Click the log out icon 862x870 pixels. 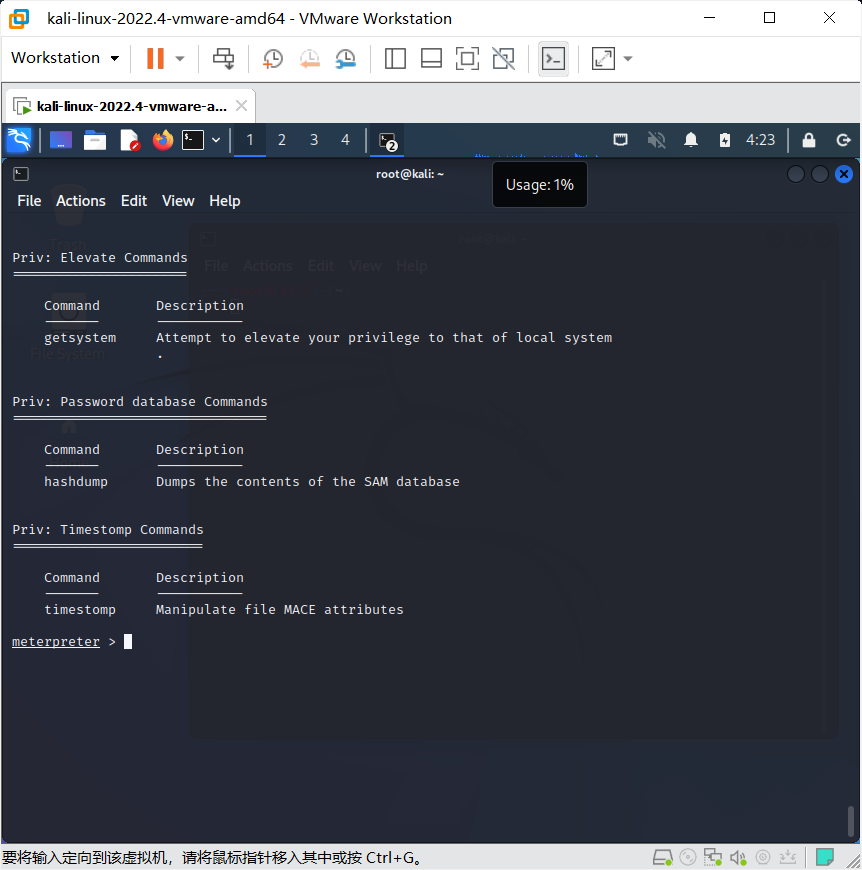(843, 140)
